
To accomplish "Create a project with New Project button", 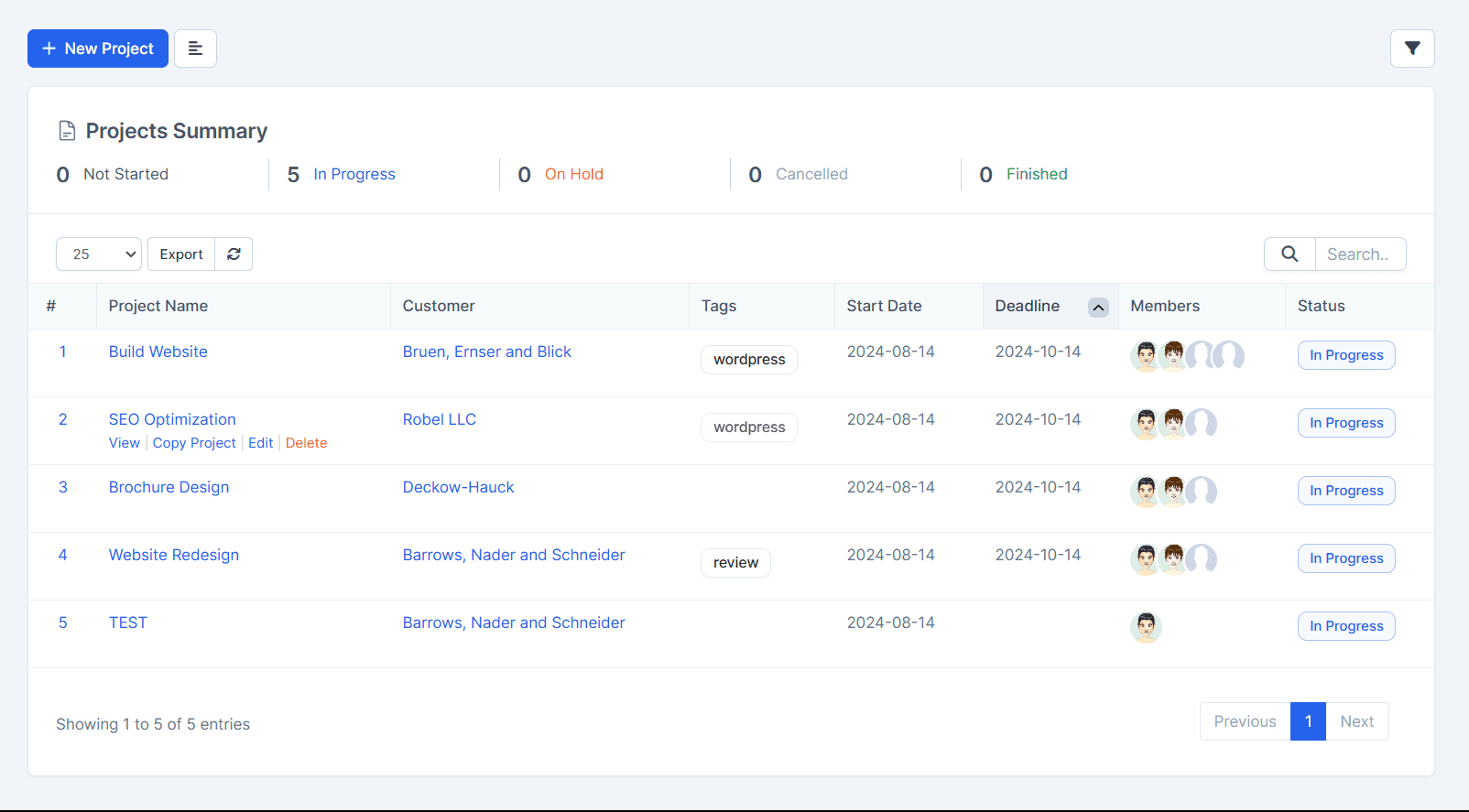I will (x=98, y=49).
